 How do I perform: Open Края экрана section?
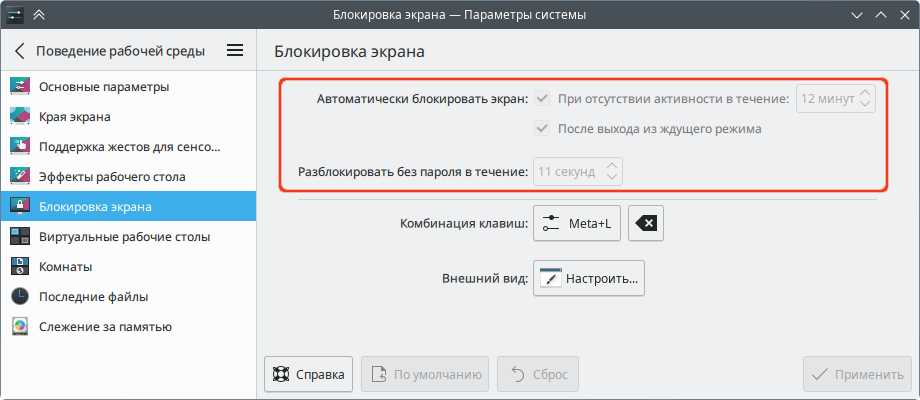(128, 117)
